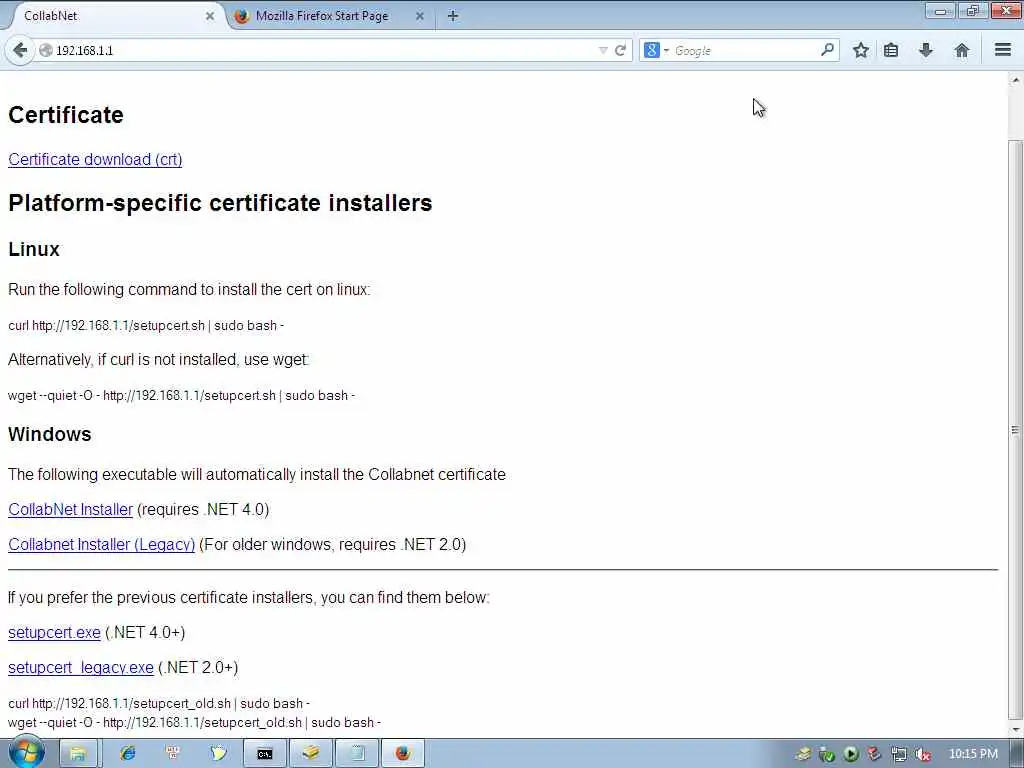Viewport: 1024px width, 768px height.
Task: Click in the Google search field
Action: click(744, 50)
